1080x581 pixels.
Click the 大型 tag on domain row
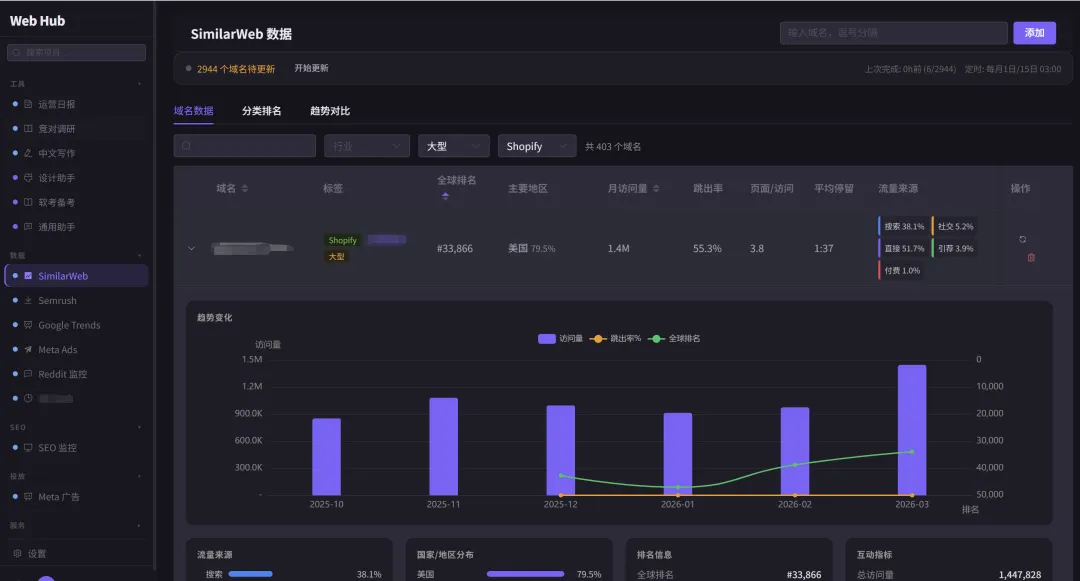(336, 256)
